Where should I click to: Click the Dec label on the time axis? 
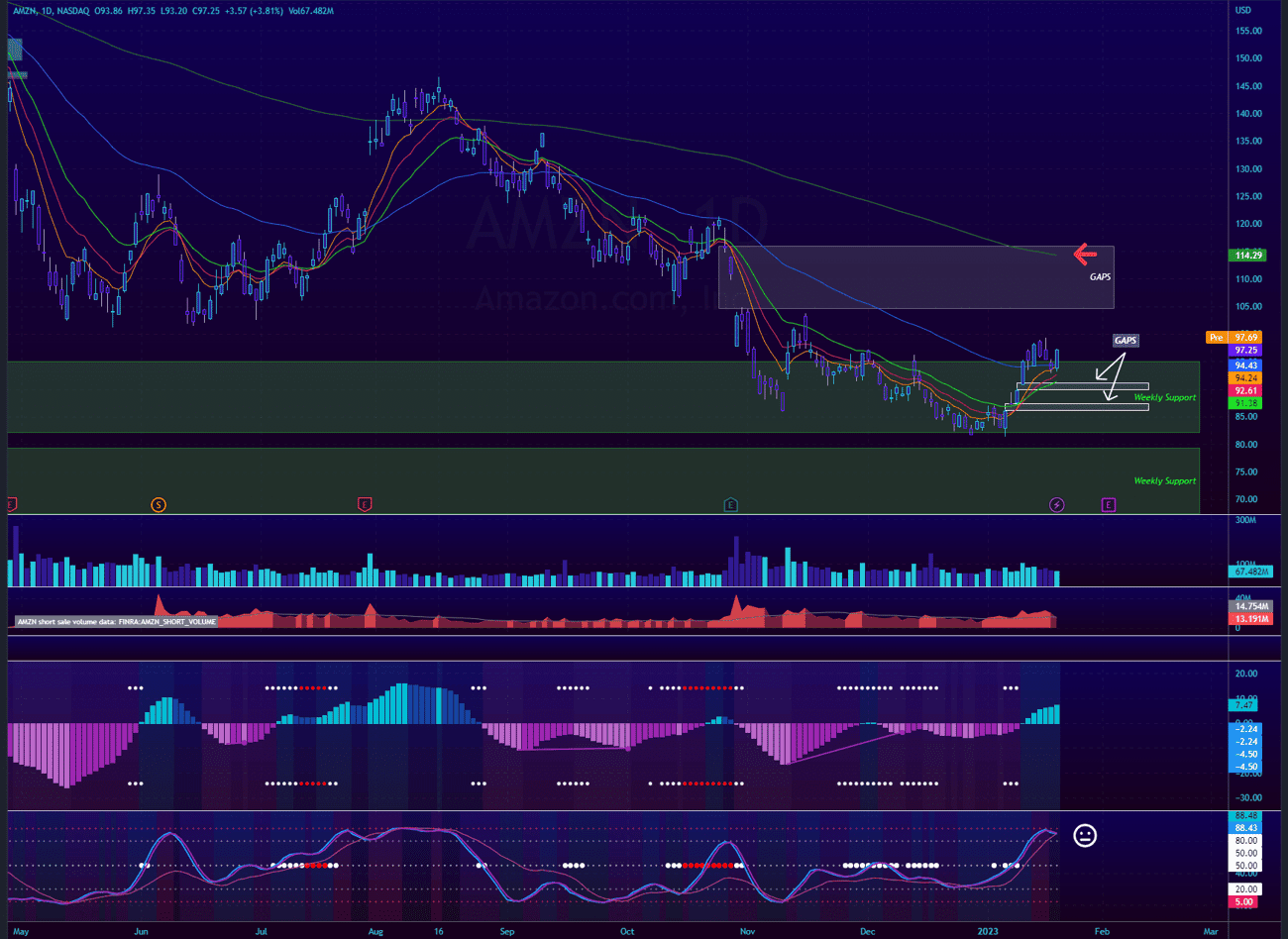pos(867,932)
